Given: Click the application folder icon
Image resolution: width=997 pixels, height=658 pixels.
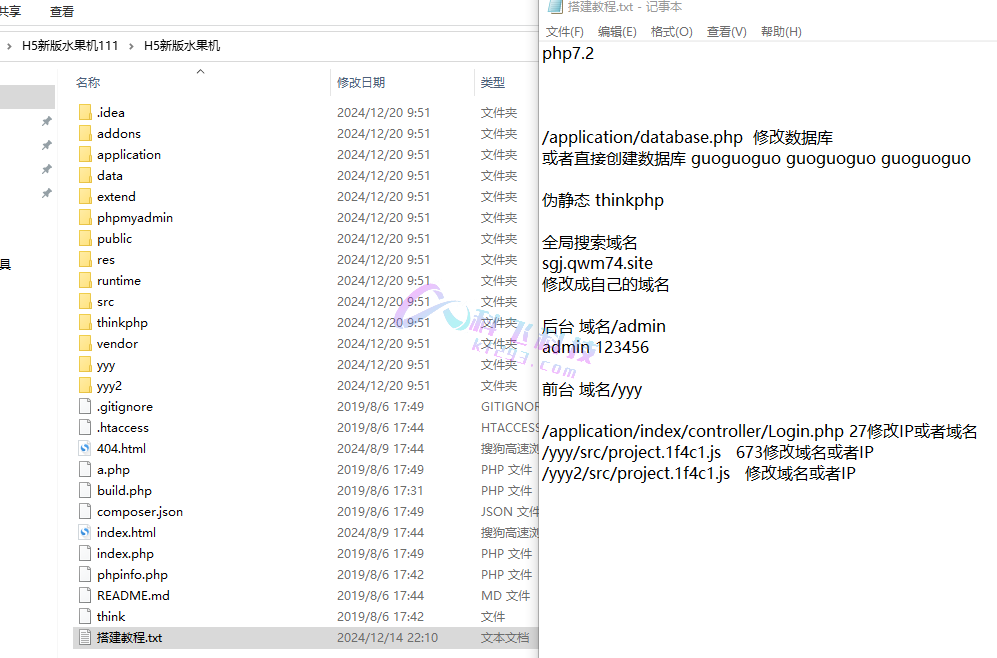Looking at the screenshot, I should click(x=85, y=154).
